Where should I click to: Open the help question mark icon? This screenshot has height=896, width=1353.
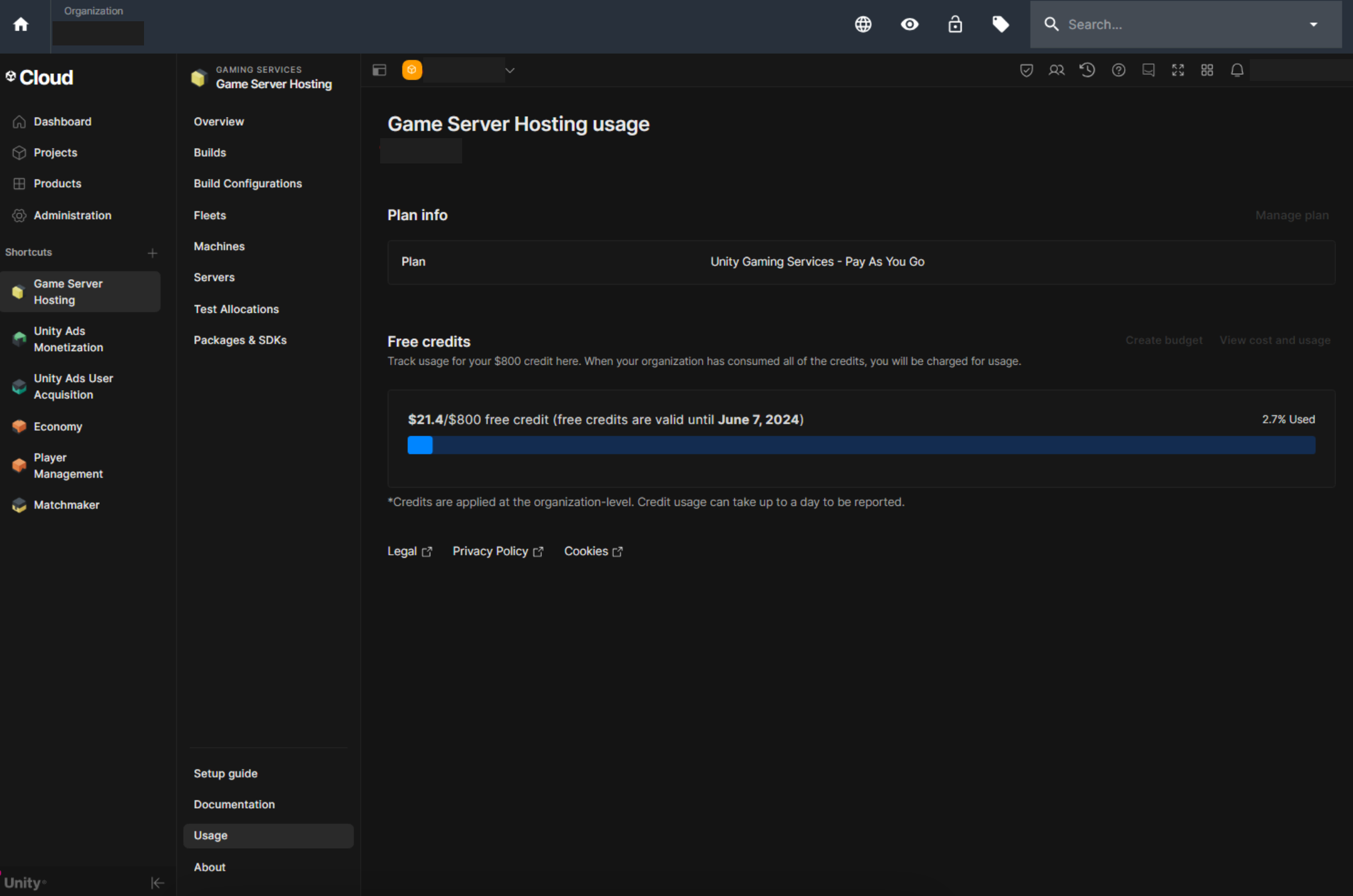point(1118,70)
